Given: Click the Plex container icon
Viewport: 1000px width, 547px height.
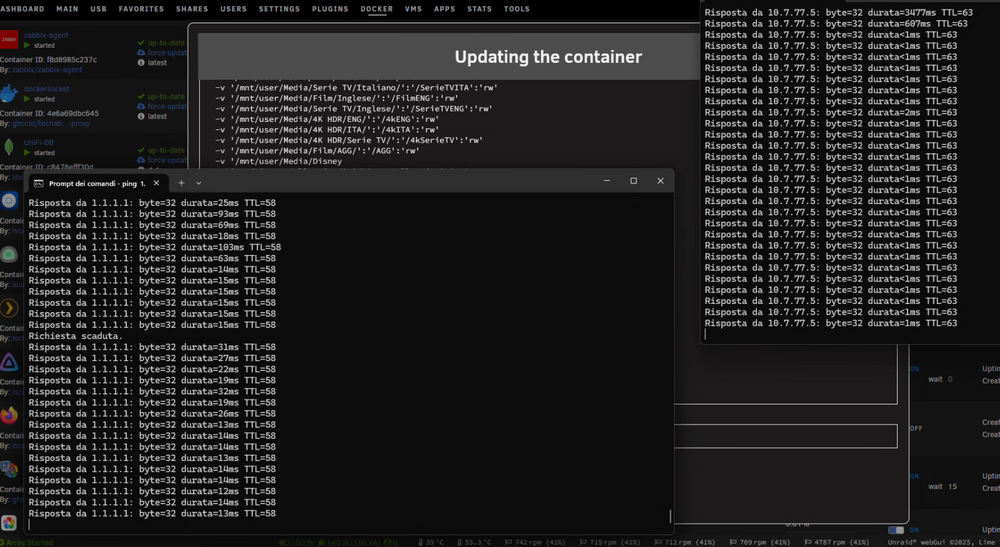Looking at the screenshot, I should [9, 308].
